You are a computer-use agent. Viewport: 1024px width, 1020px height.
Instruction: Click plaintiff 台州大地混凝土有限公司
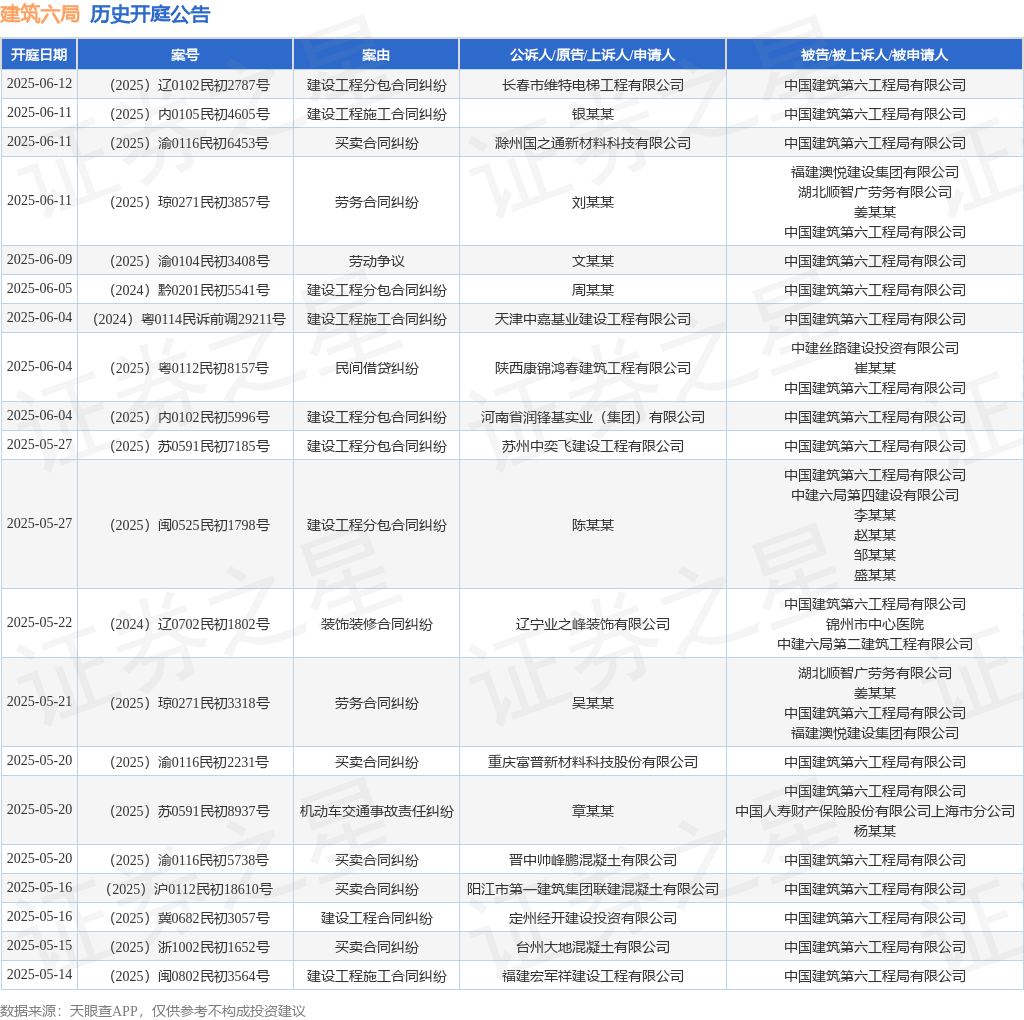click(592, 947)
